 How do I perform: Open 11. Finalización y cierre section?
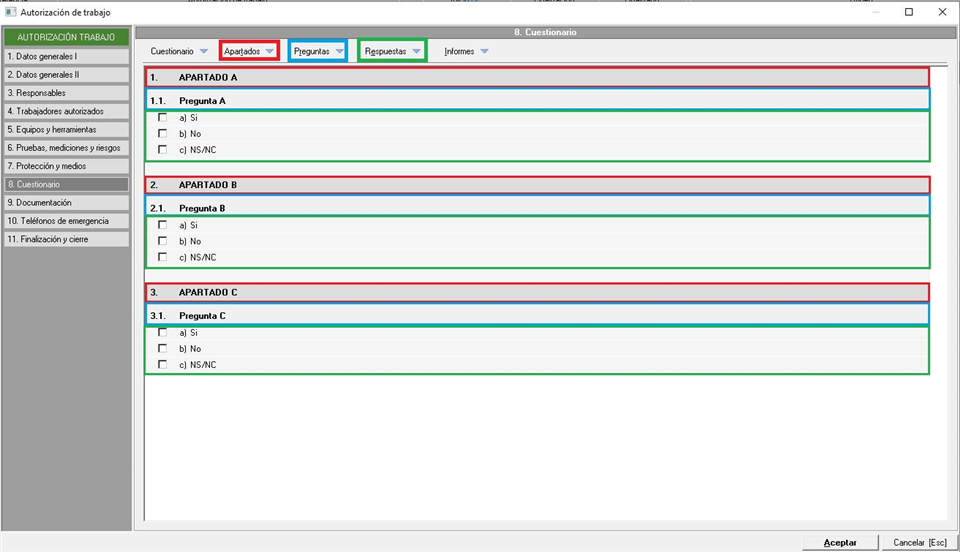[x=66, y=239]
